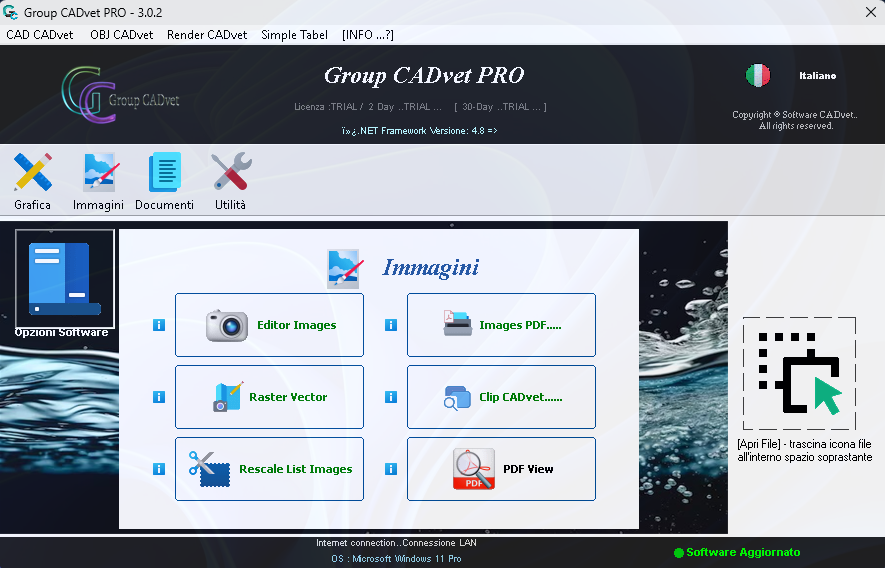This screenshot has height=568, width=885.
Task: Click the Immagini section heading
Action: click(x=431, y=268)
